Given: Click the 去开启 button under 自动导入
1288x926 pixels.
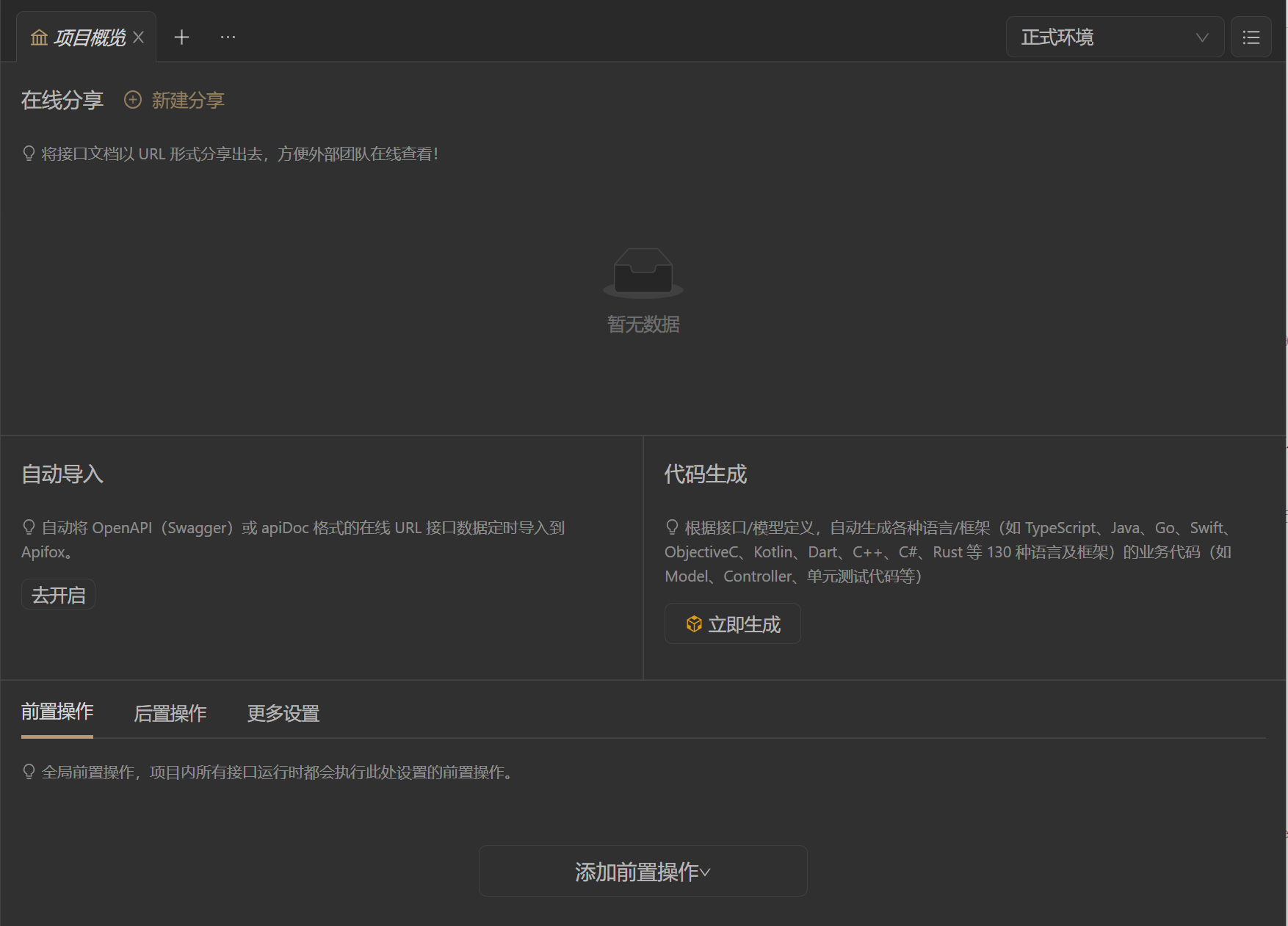Looking at the screenshot, I should (x=58, y=595).
